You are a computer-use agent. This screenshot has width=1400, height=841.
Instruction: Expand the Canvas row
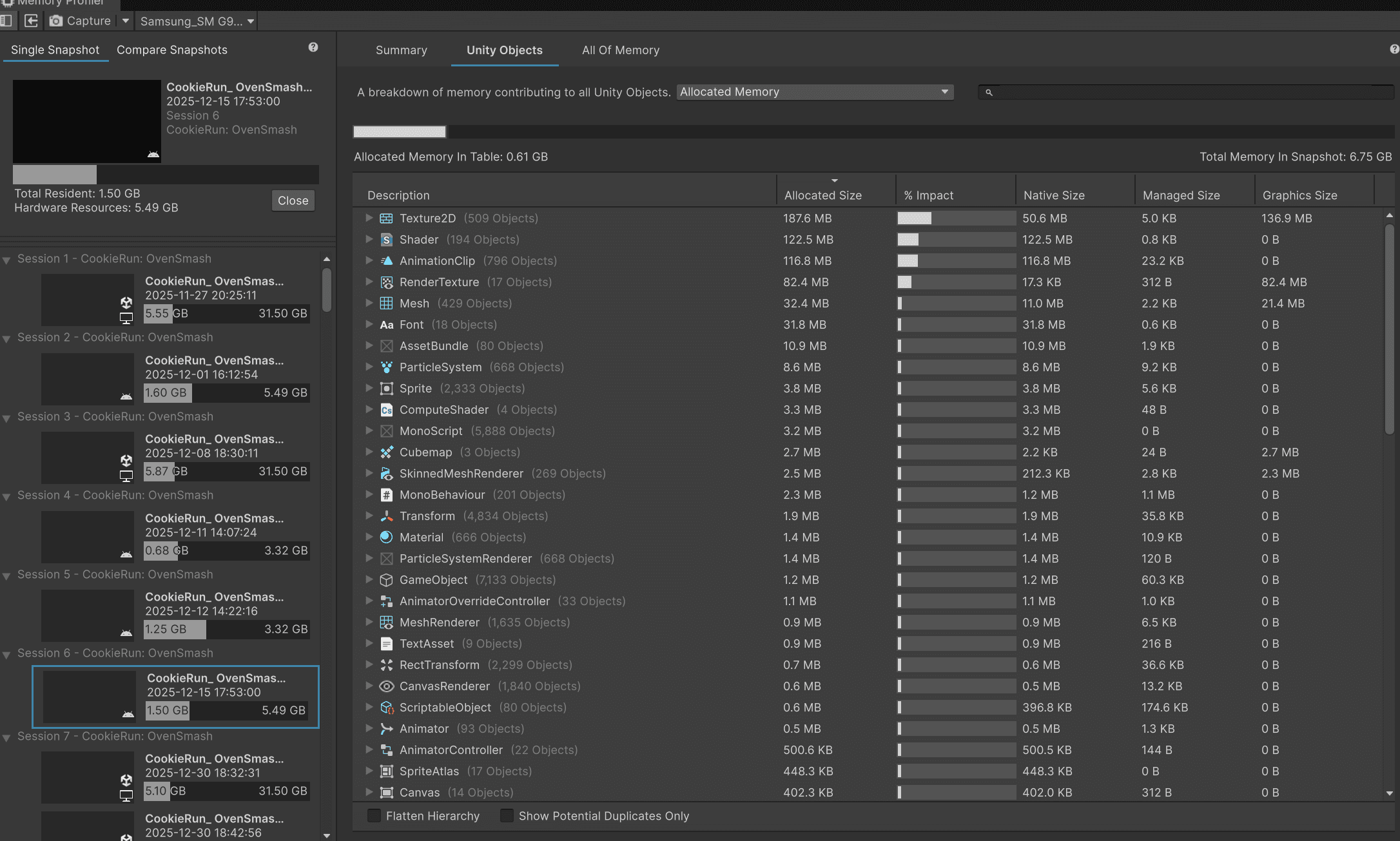[369, 792]
